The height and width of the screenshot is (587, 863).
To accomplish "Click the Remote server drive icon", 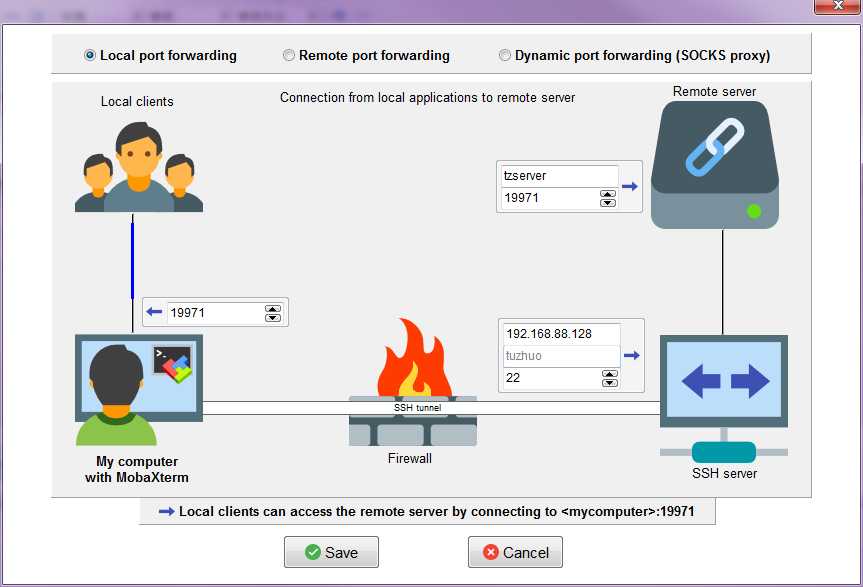I will pyautogui.click(x=714, y=164).
